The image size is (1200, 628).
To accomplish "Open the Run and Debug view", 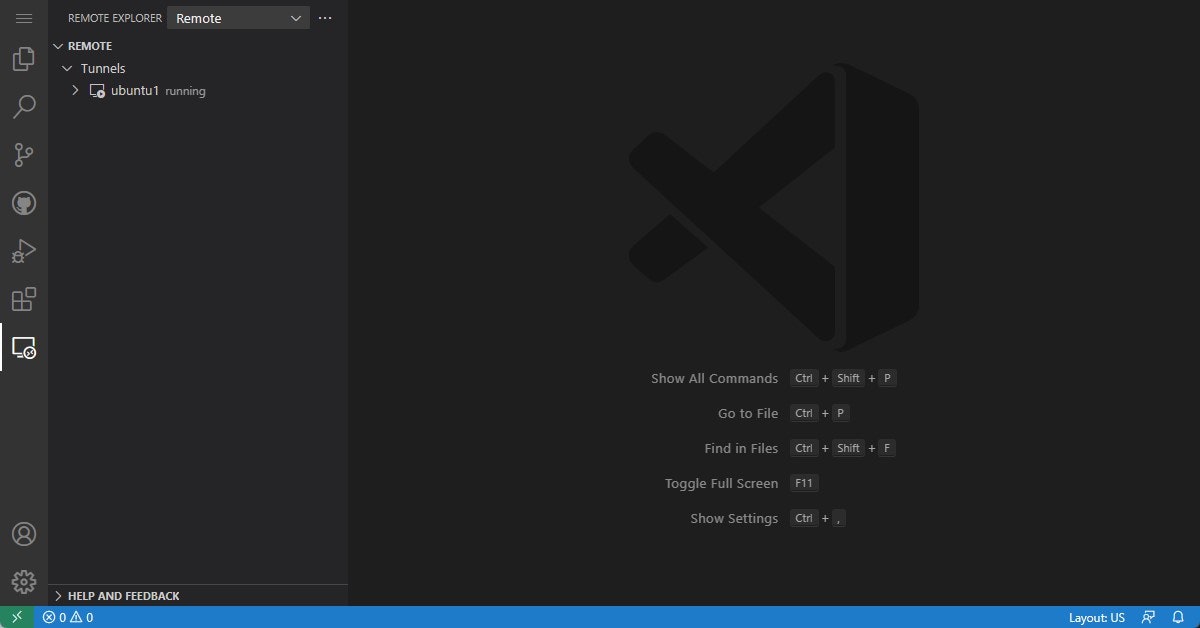I will (x=23, y=251).
